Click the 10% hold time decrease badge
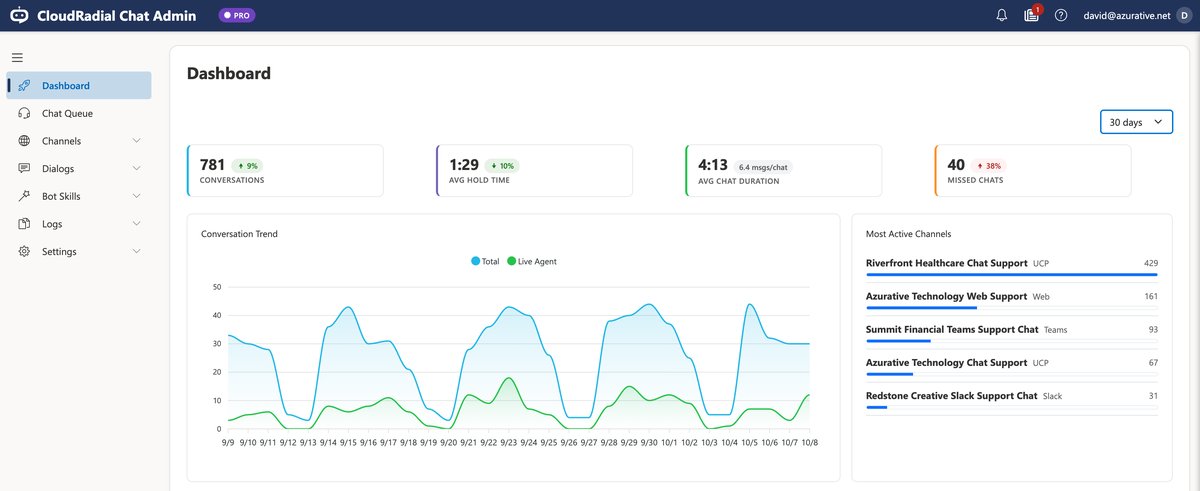Viewport: 1200px width, 491px height. [x=502, y=165]
